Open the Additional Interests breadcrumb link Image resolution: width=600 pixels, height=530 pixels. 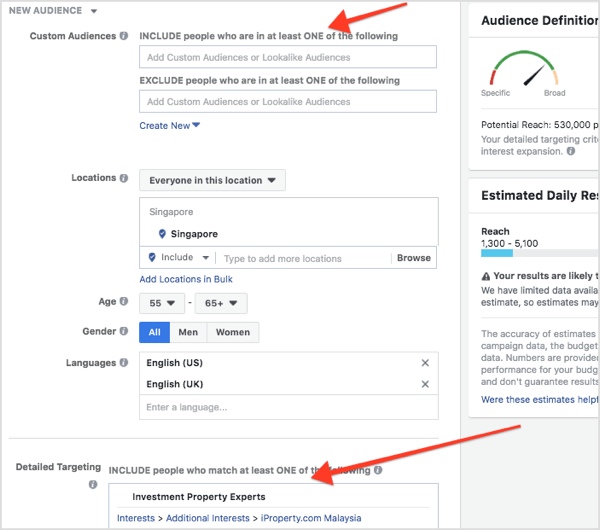[x=208, y=518]
